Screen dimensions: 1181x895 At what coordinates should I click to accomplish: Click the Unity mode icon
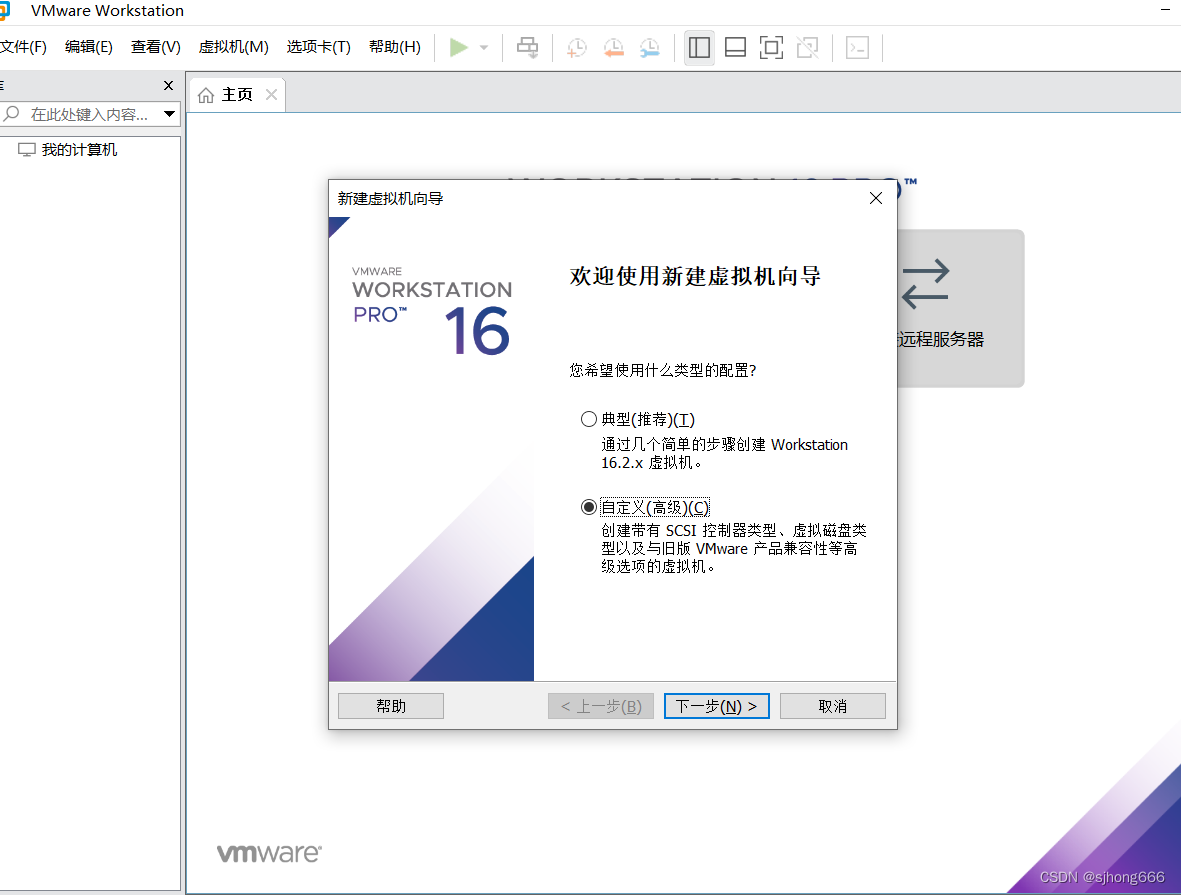coord(807,47)
